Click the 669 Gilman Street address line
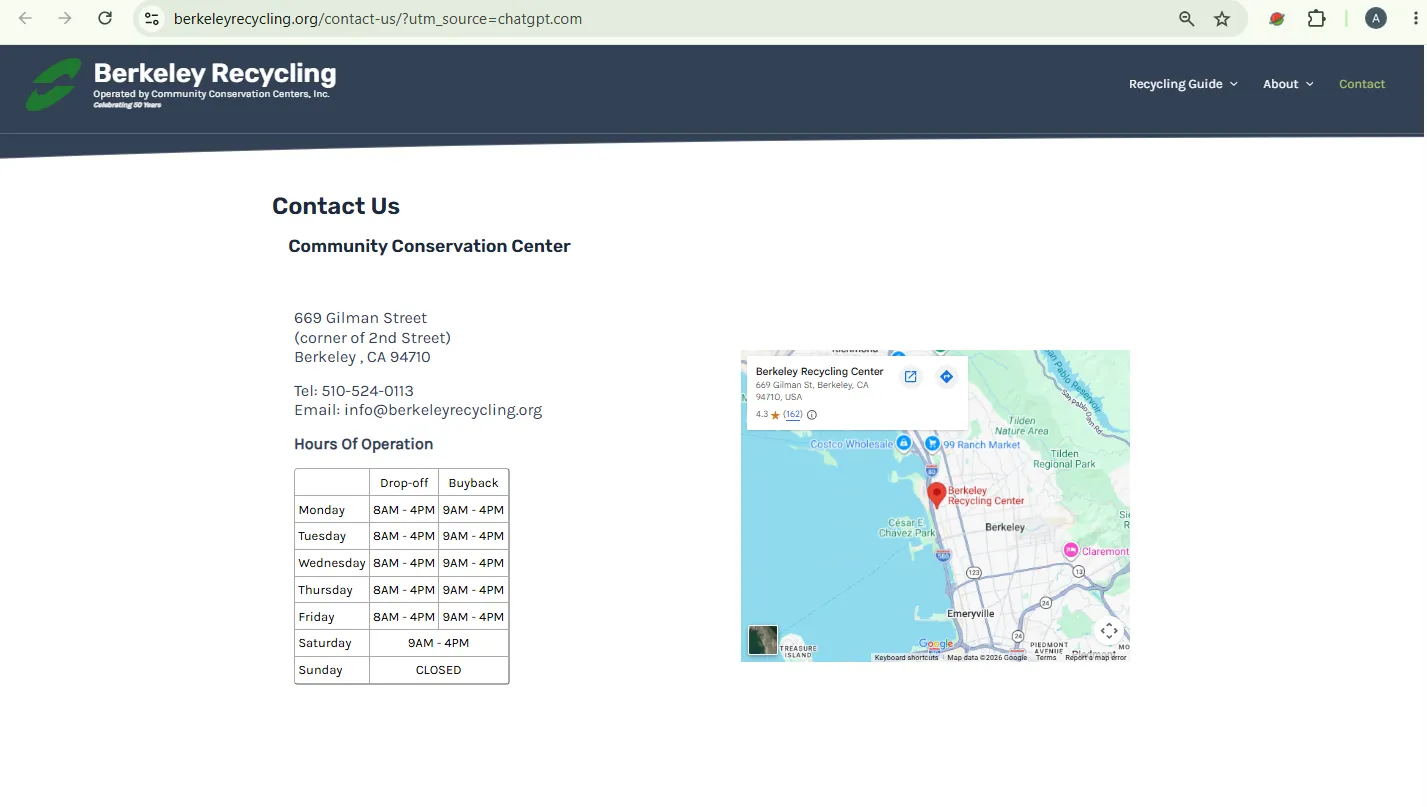Screen dimensions: 1427x807 pyautogui.click(x=360, y=318)
